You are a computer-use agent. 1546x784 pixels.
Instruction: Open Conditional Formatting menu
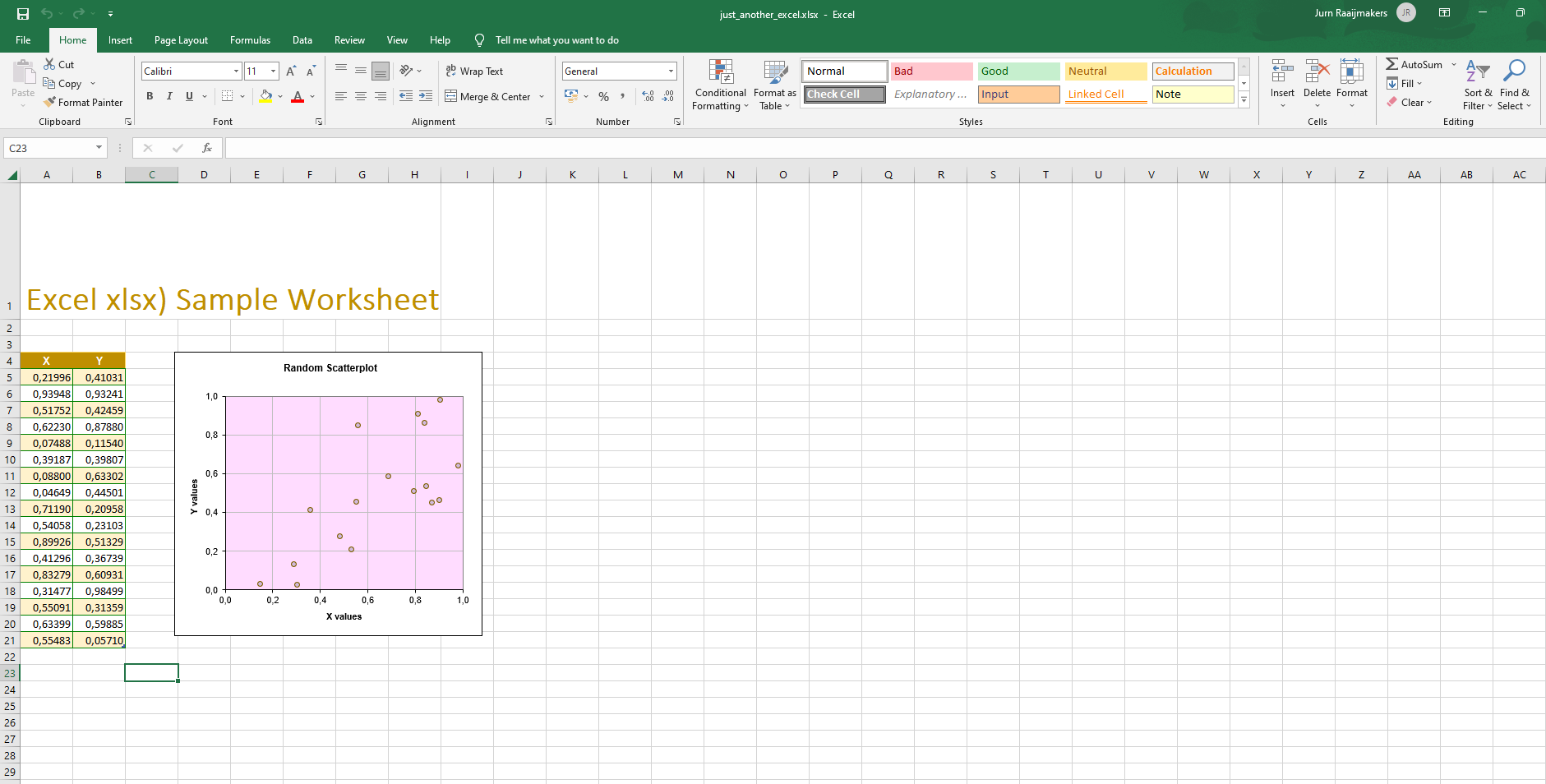pyautogui.click(x=720, y=85)
